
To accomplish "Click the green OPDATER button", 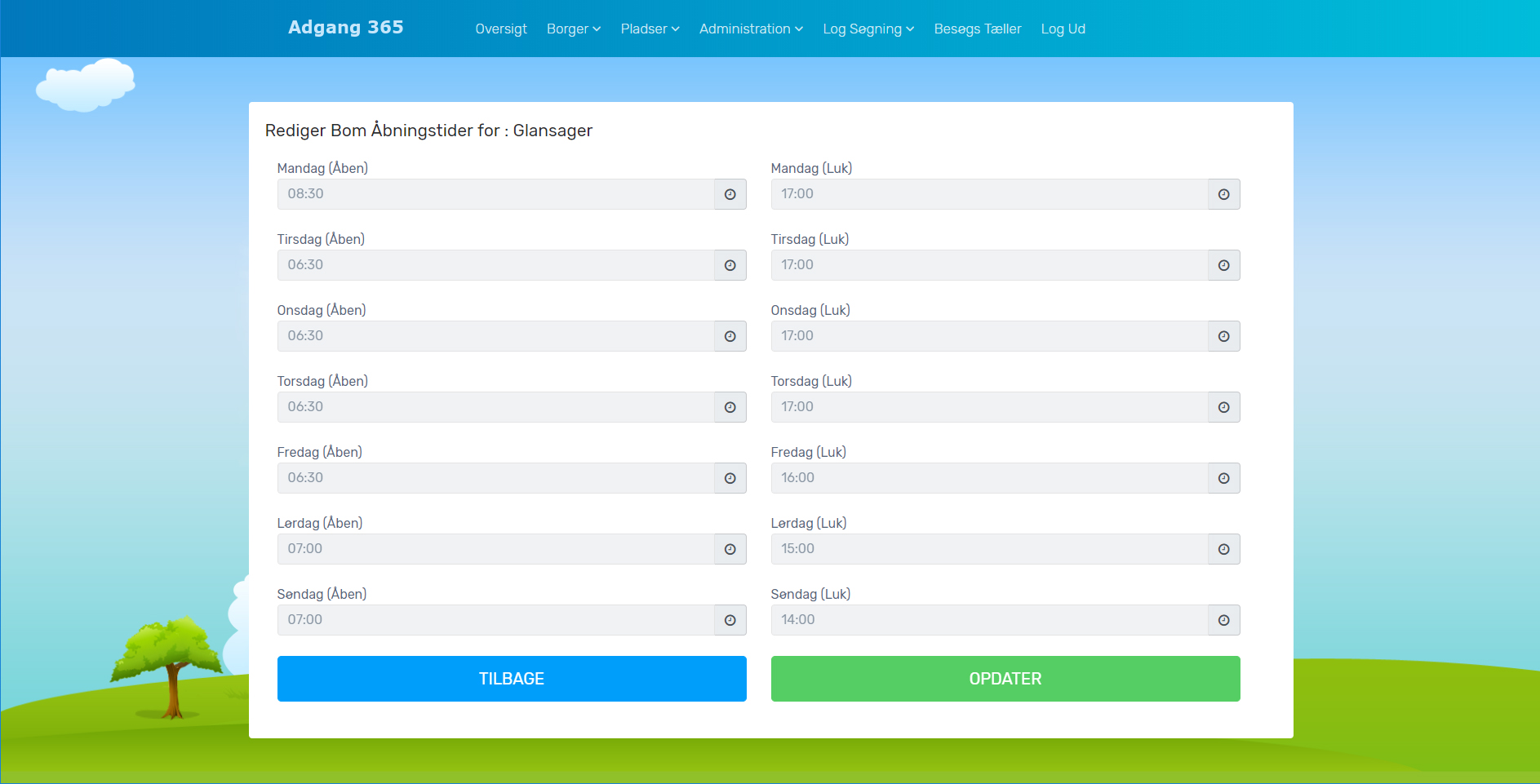I will 1005,679.
